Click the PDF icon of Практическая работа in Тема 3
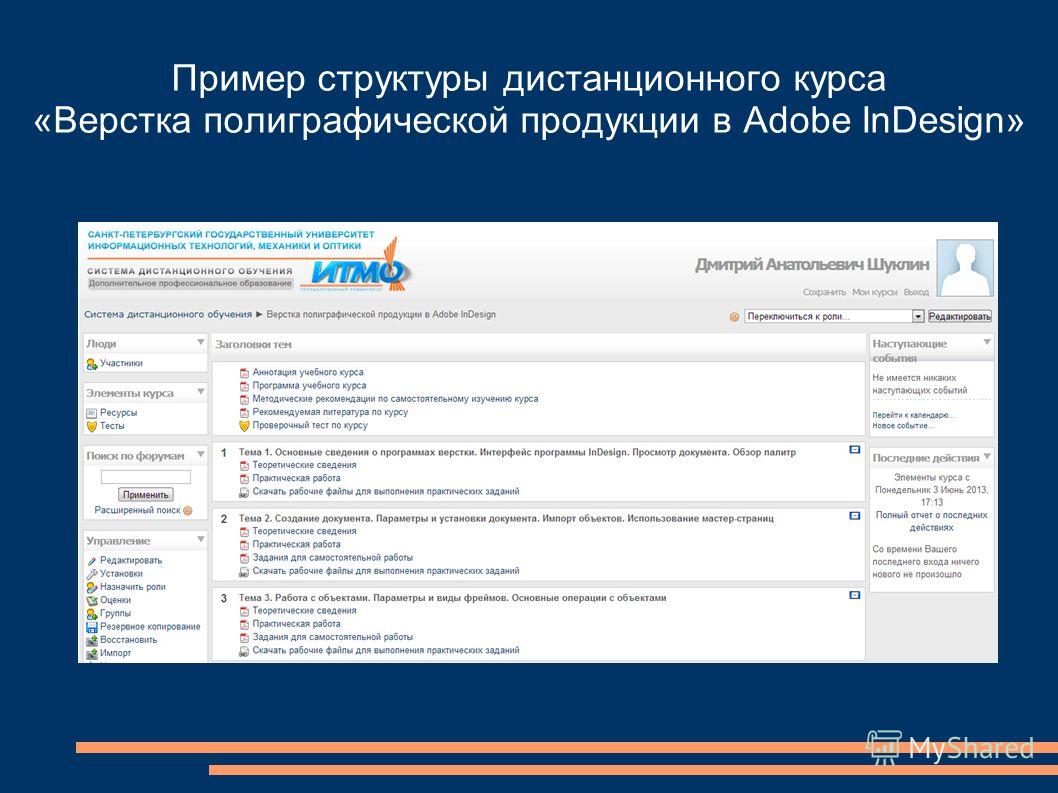1058x793 pixels. tap(244, 624)
